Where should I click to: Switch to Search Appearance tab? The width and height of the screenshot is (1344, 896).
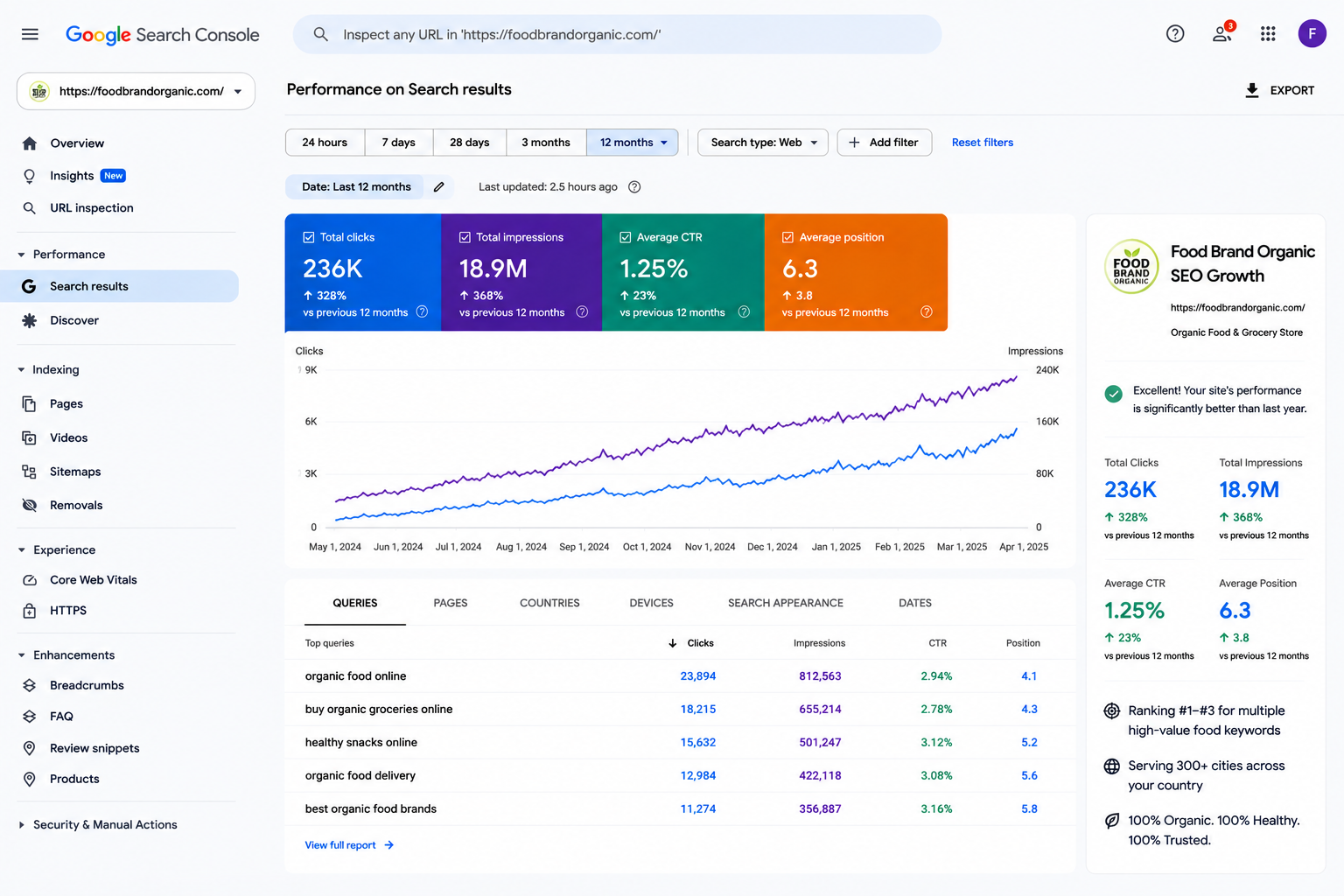pyautogui.click(x=786, y=603)
